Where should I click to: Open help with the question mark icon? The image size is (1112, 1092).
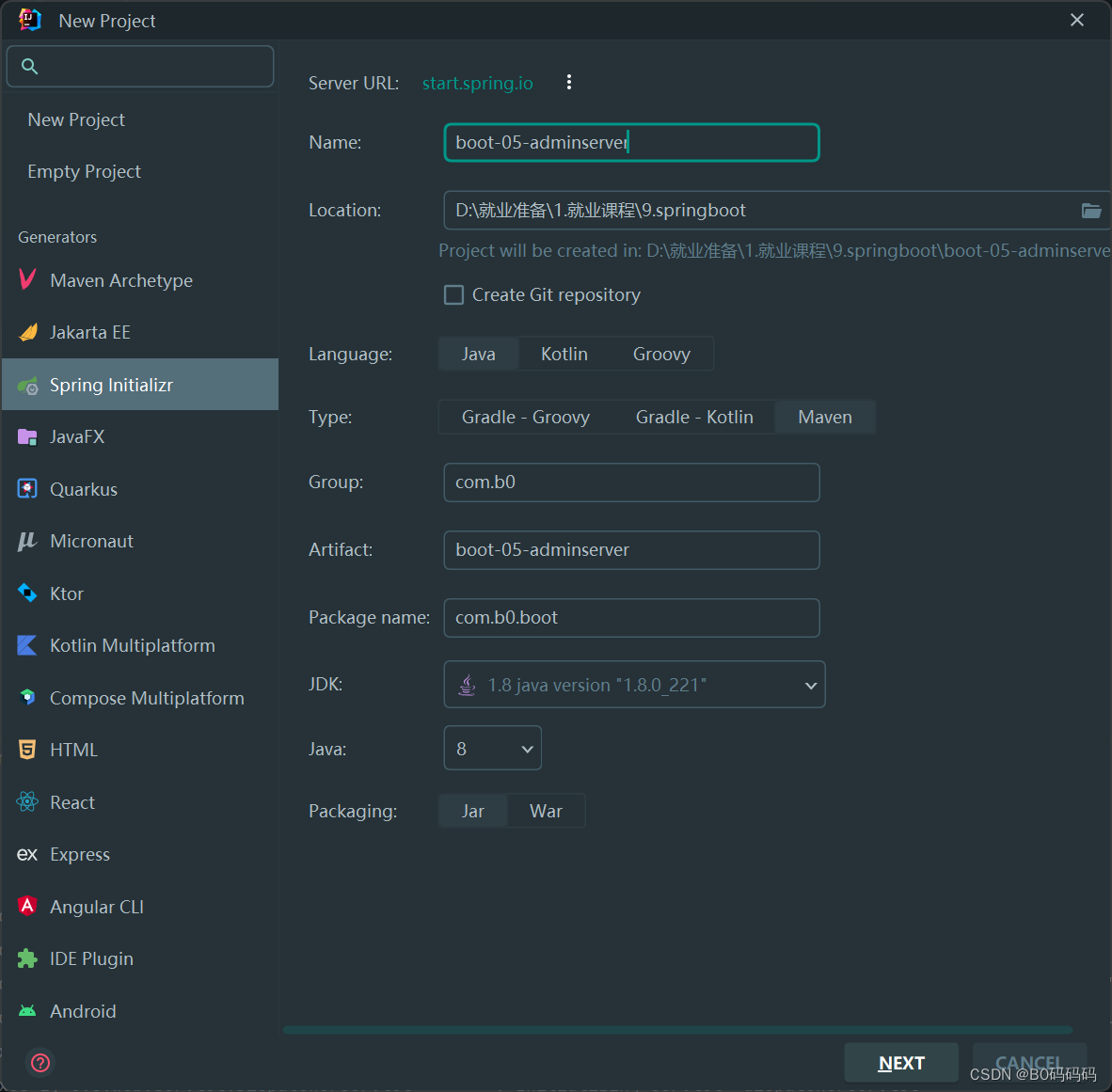pyautogui.click(x=40, y=1063)
